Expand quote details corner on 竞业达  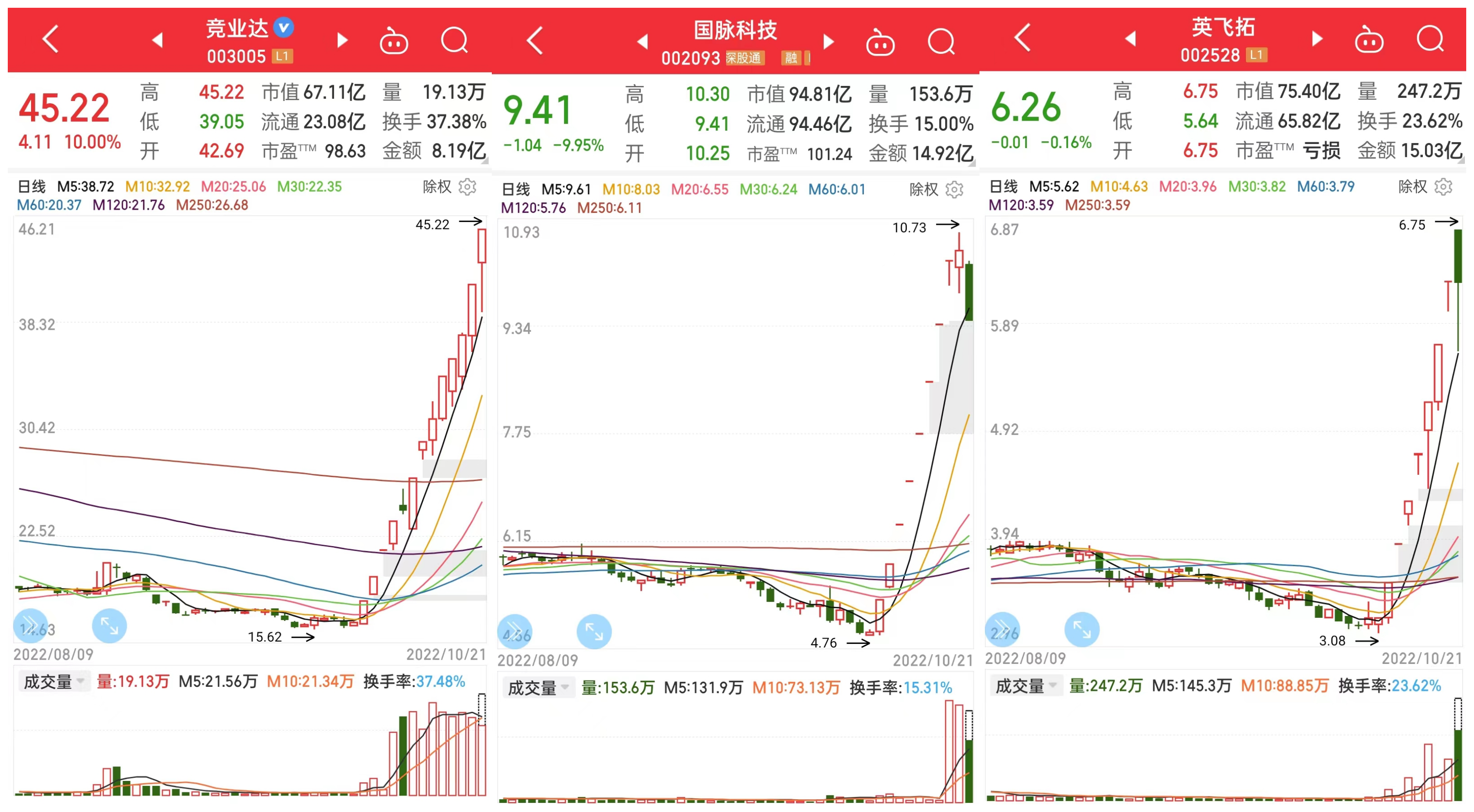(x=484, y=161)
